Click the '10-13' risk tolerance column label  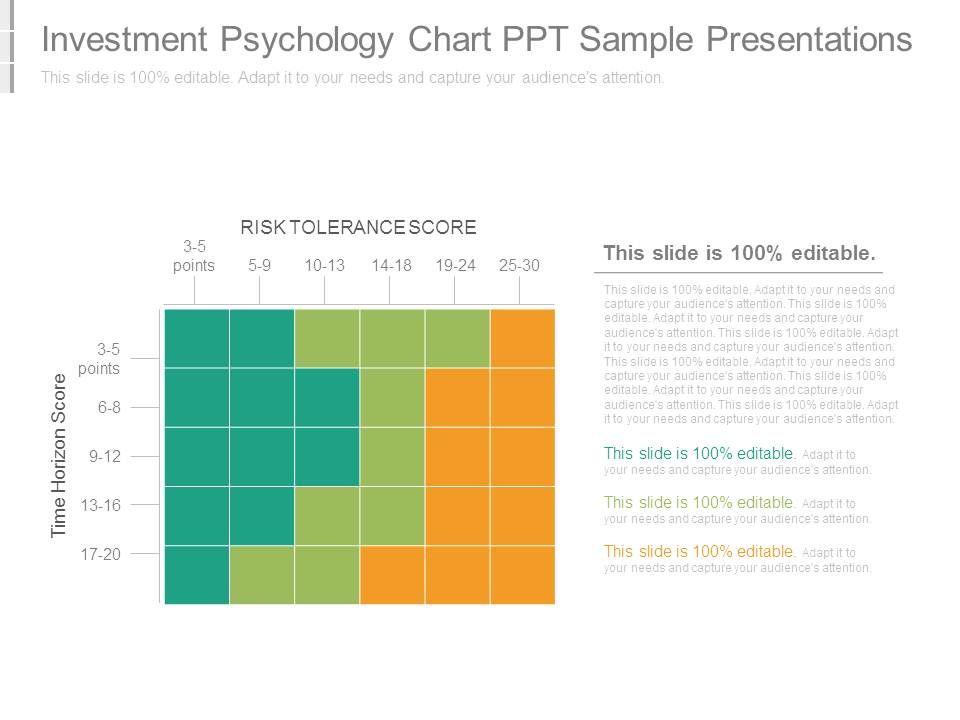pos(324,265)
